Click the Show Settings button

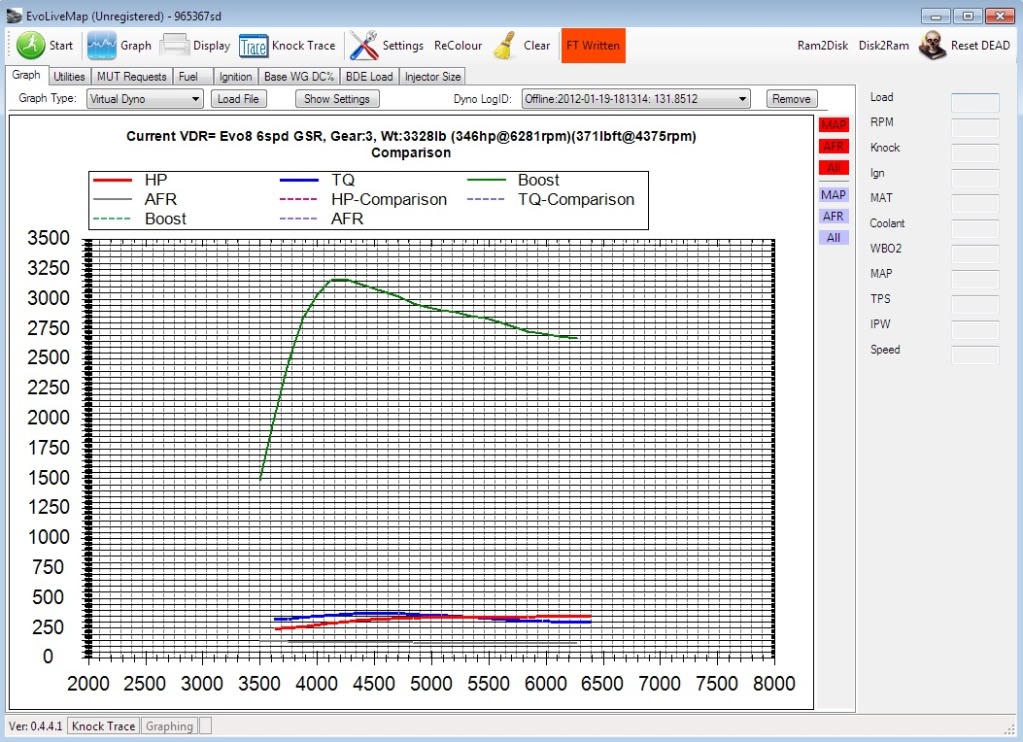click(x=337, y=99)
